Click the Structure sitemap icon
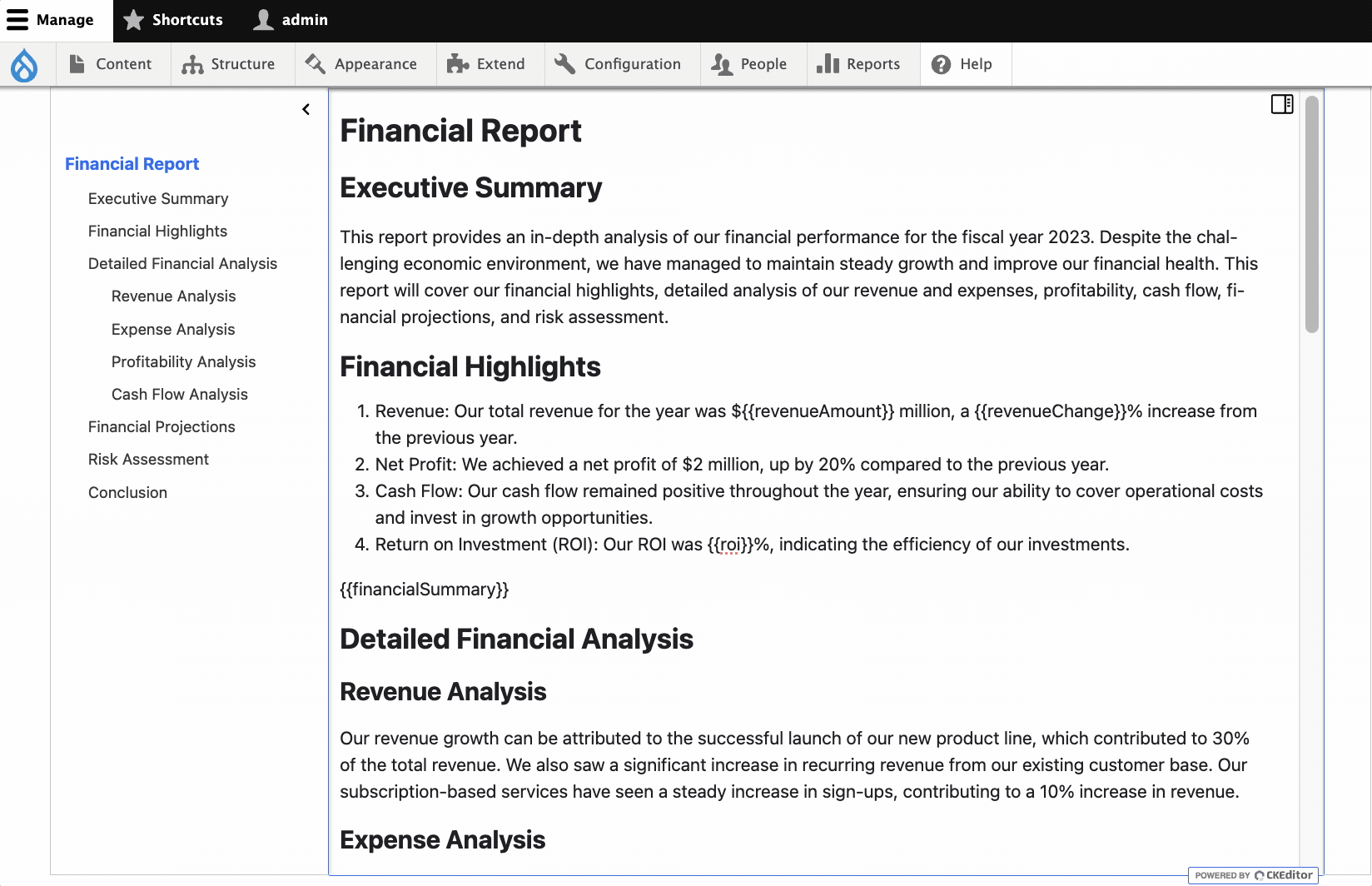Viewport: 1372px width, 886px height. 192,64
